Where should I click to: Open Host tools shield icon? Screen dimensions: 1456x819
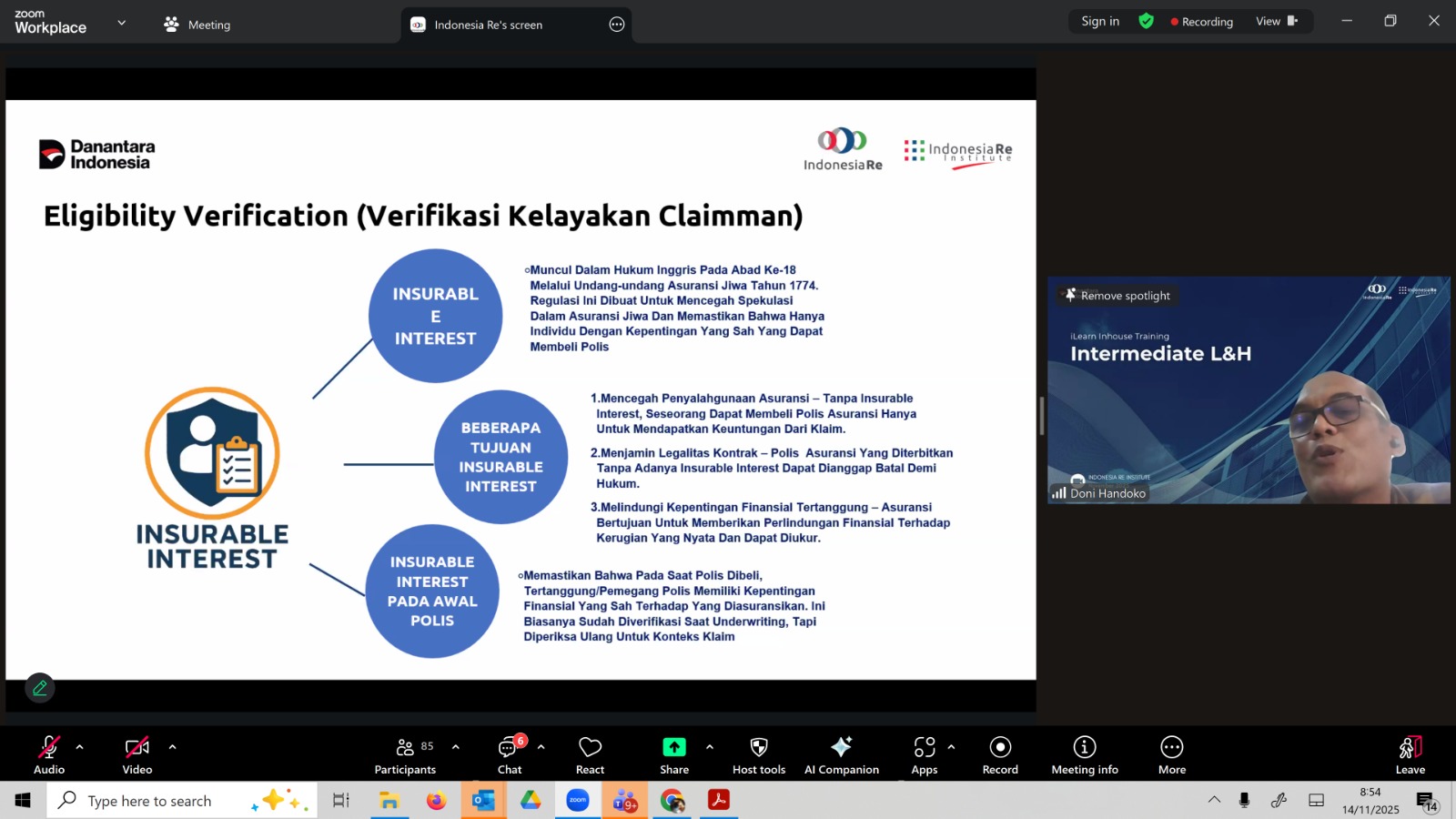pos(758,754)
